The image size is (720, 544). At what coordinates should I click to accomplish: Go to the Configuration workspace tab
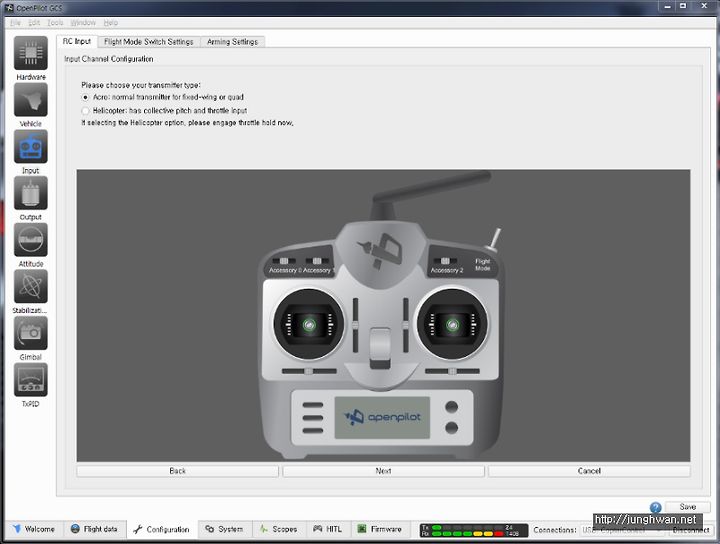pyautogui.click(x=162, y=529)
